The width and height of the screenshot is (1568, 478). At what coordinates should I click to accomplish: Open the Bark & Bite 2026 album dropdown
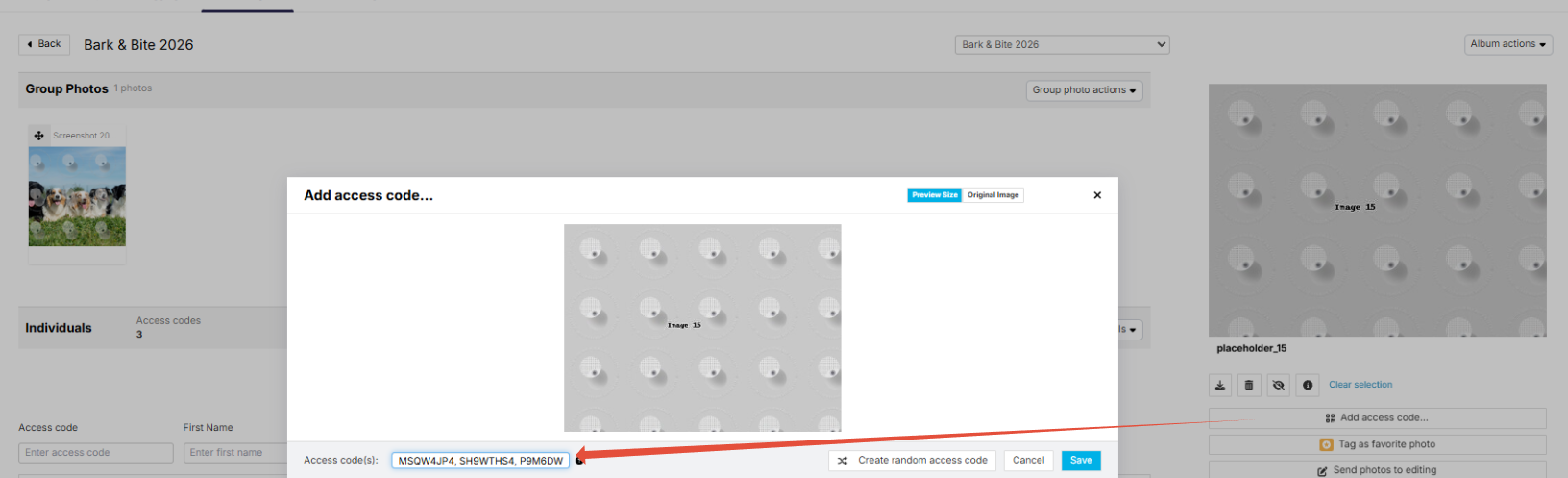coord(1063,44)
